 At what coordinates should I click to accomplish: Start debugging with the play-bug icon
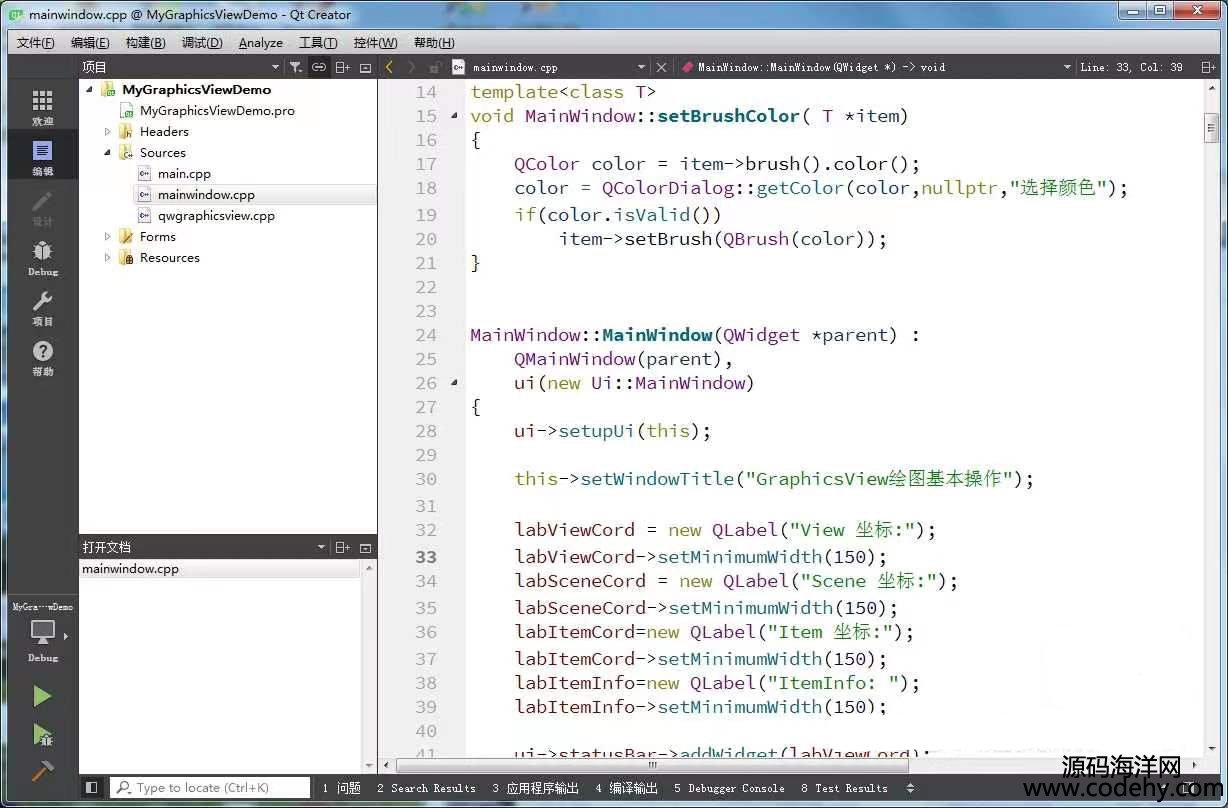click(x=42, y=734)
